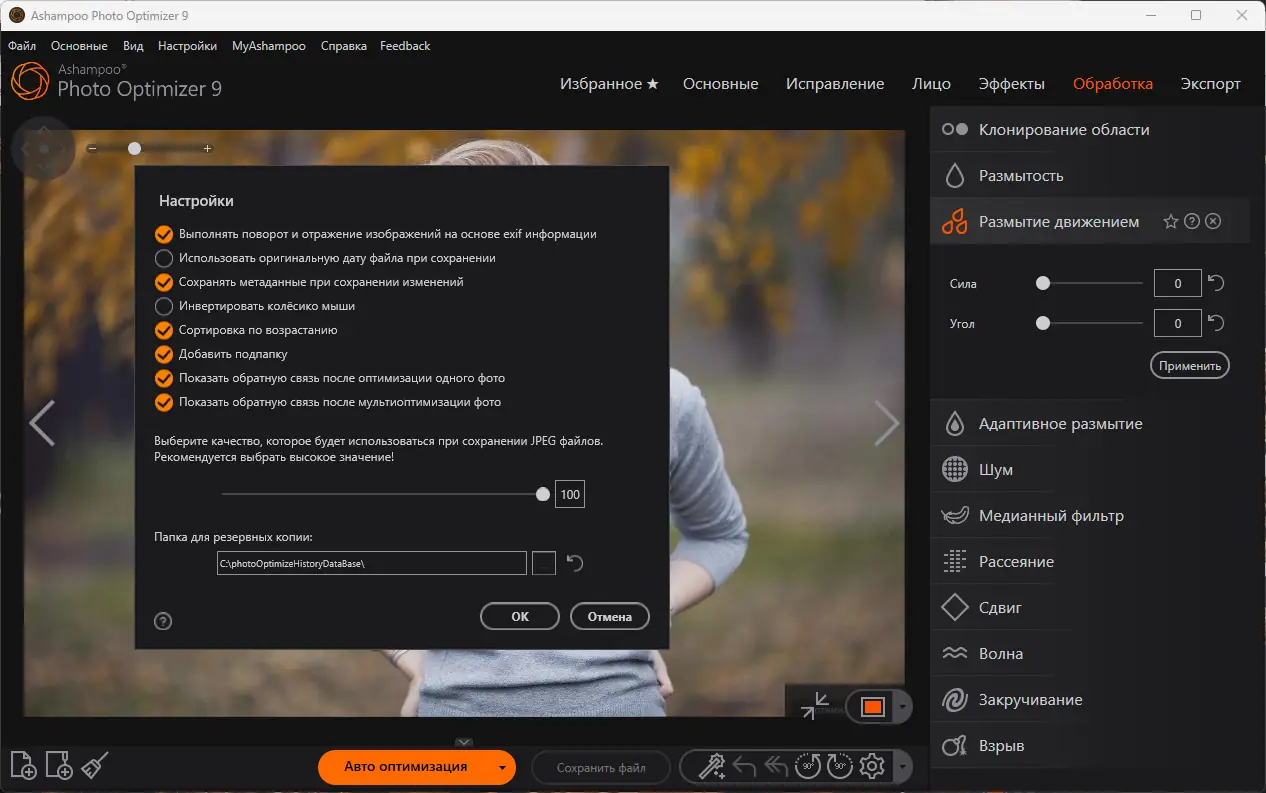Image resolution: width=1266 pixels, height=793 pixels.
Task: Click the Угол slider handle
Action: pyautogui.click(x=1043, y=323)
